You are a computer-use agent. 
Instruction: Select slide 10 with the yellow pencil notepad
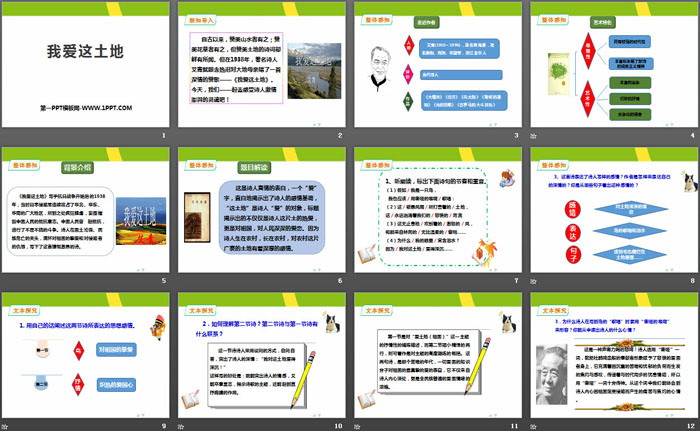pyautogui.click(x=262, y=356)
